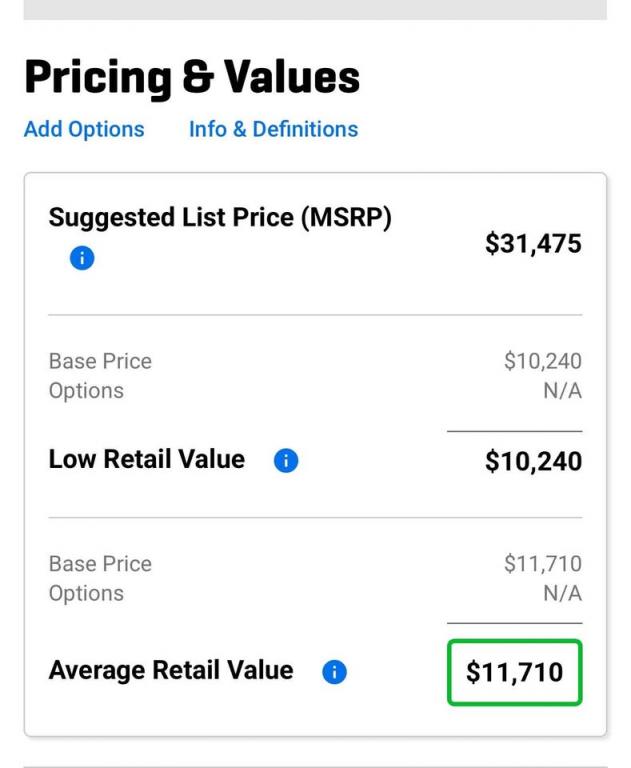Select the bold $10,240 low retail value
The image size is (631, 768).
533,461
